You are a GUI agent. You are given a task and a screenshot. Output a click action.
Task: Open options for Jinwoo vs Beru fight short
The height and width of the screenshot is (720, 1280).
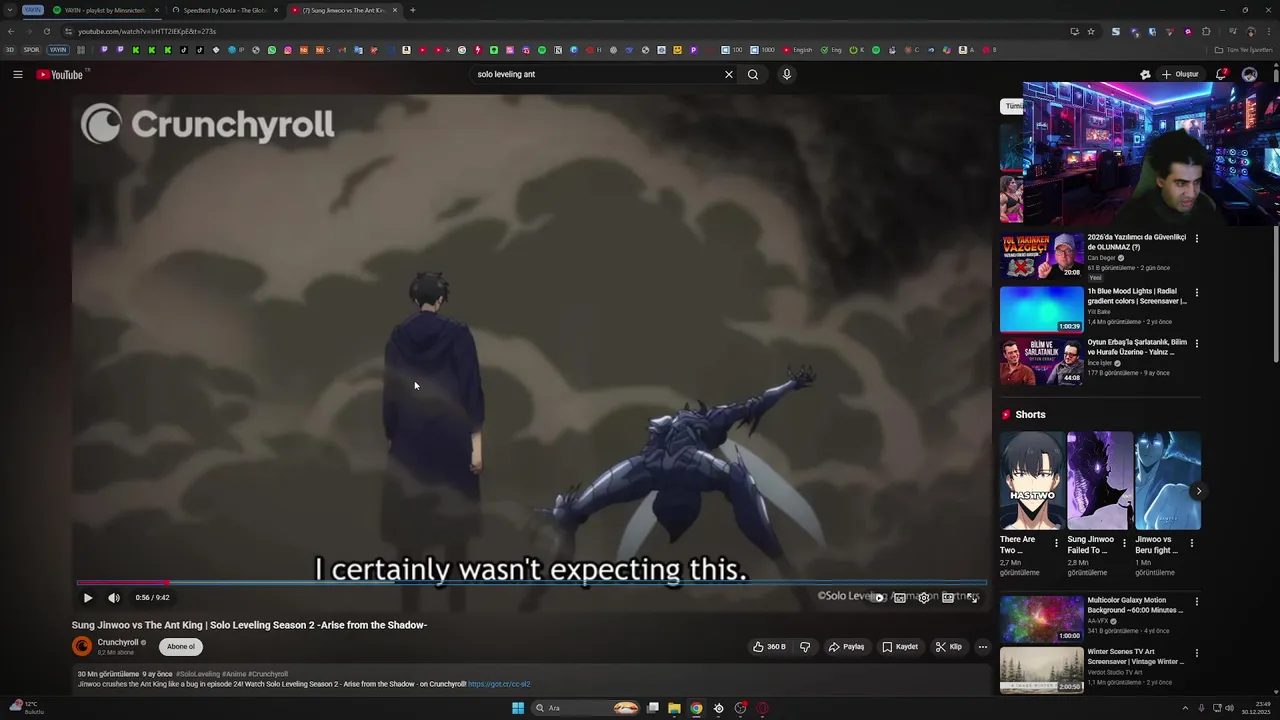1191,543
